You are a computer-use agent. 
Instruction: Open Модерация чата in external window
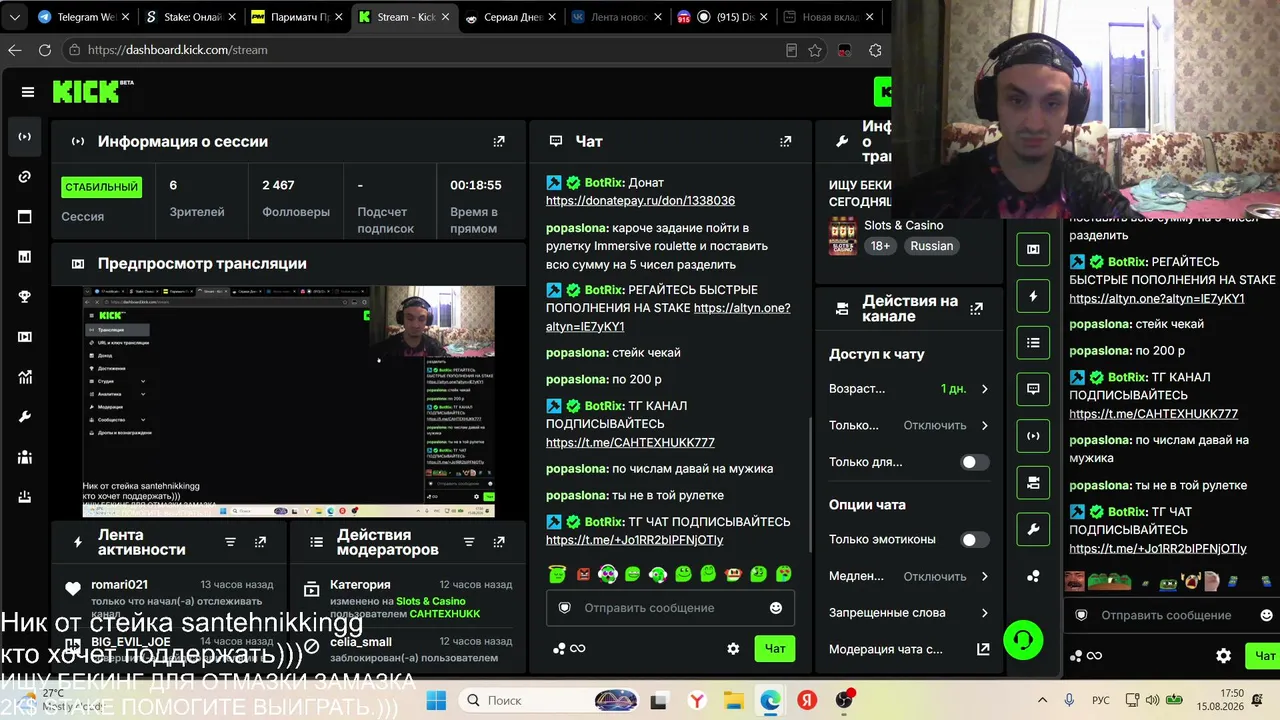(983, 649)
